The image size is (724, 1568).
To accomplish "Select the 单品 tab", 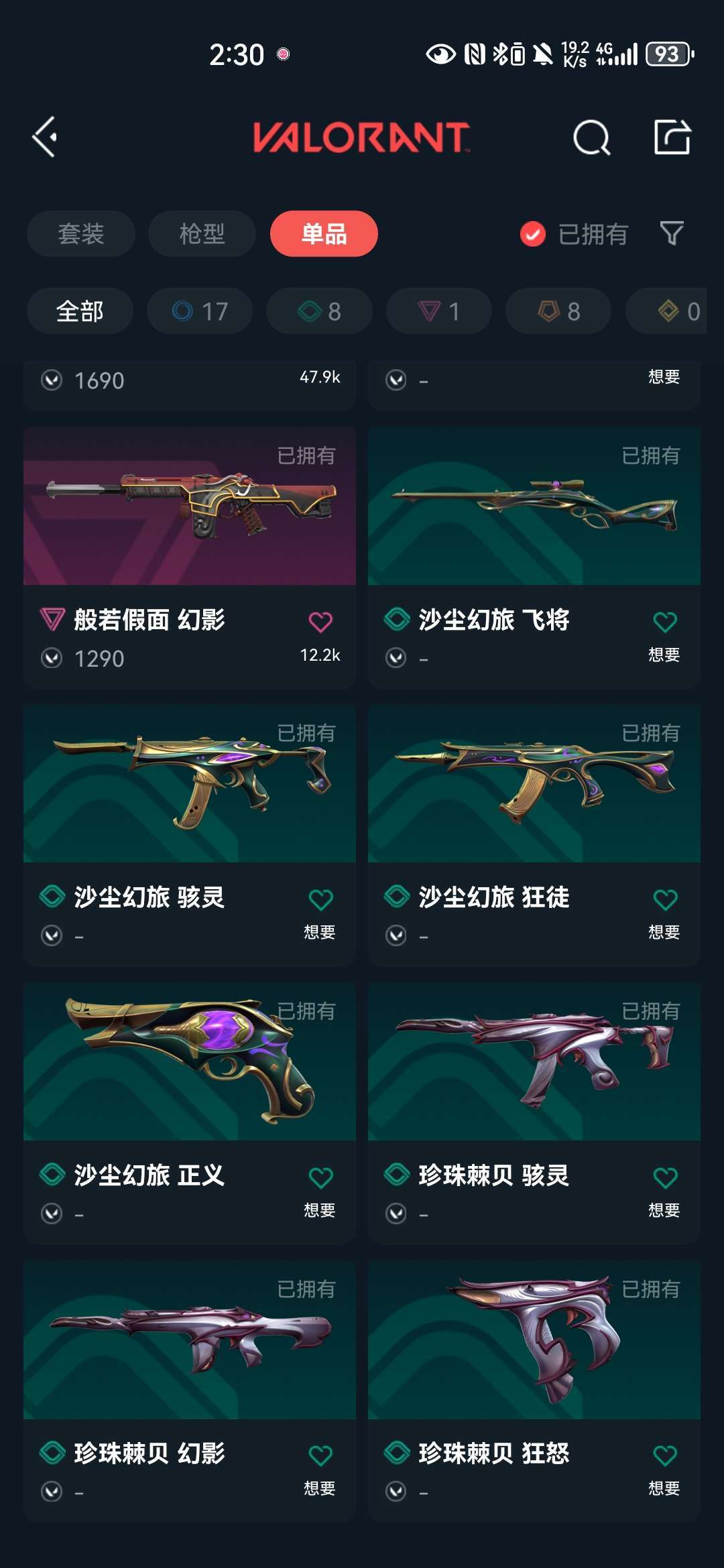I will 324,234.
